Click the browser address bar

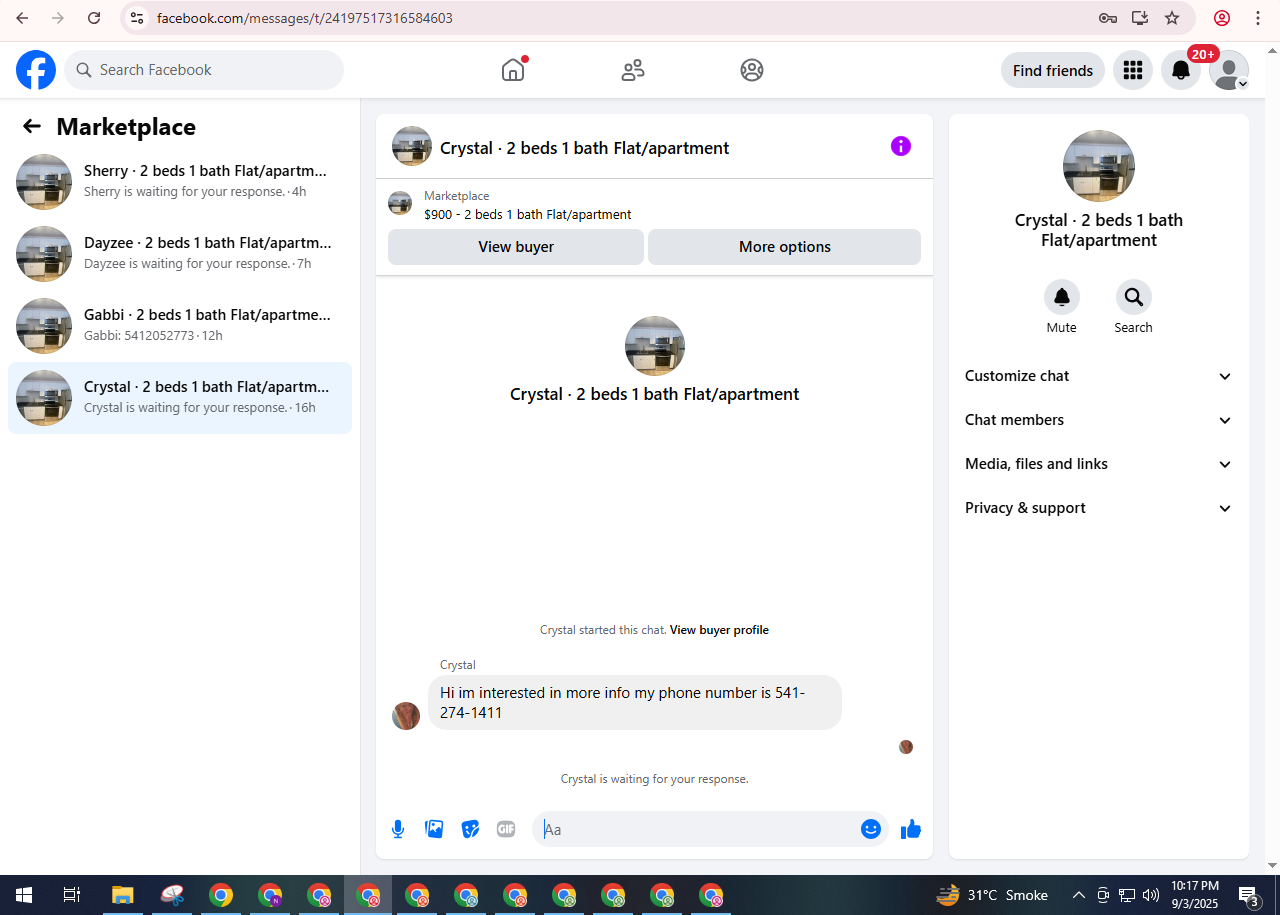tap(620, 18)
